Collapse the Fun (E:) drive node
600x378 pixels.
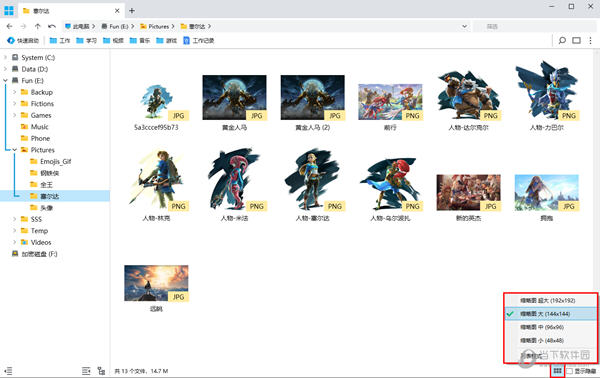click(x=5, y=80)
